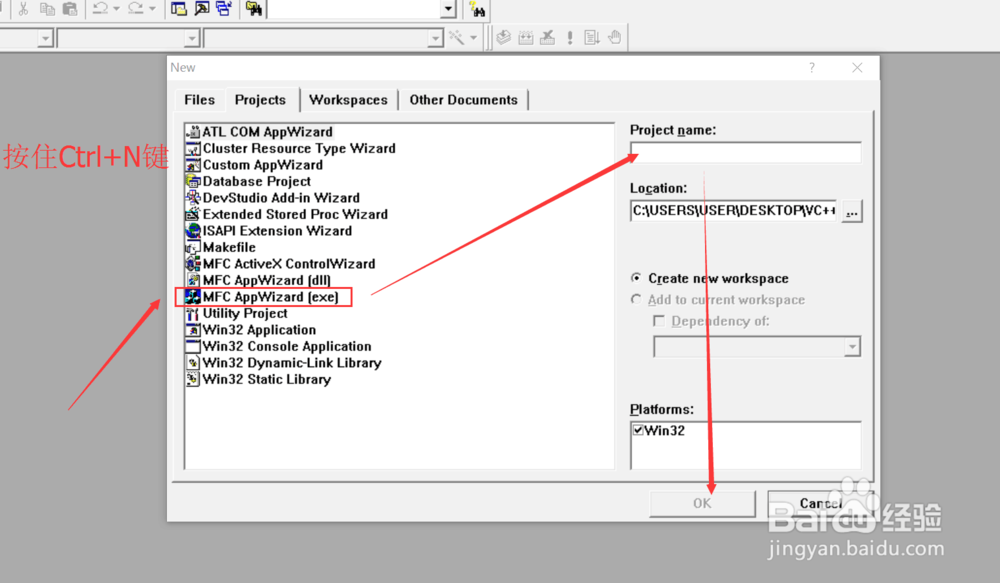The height and width of the screenshot is (583, 1000).
Task: Click the icon beside Win32 Console Application
Action: pyautogui.click(x=193, y=346)
